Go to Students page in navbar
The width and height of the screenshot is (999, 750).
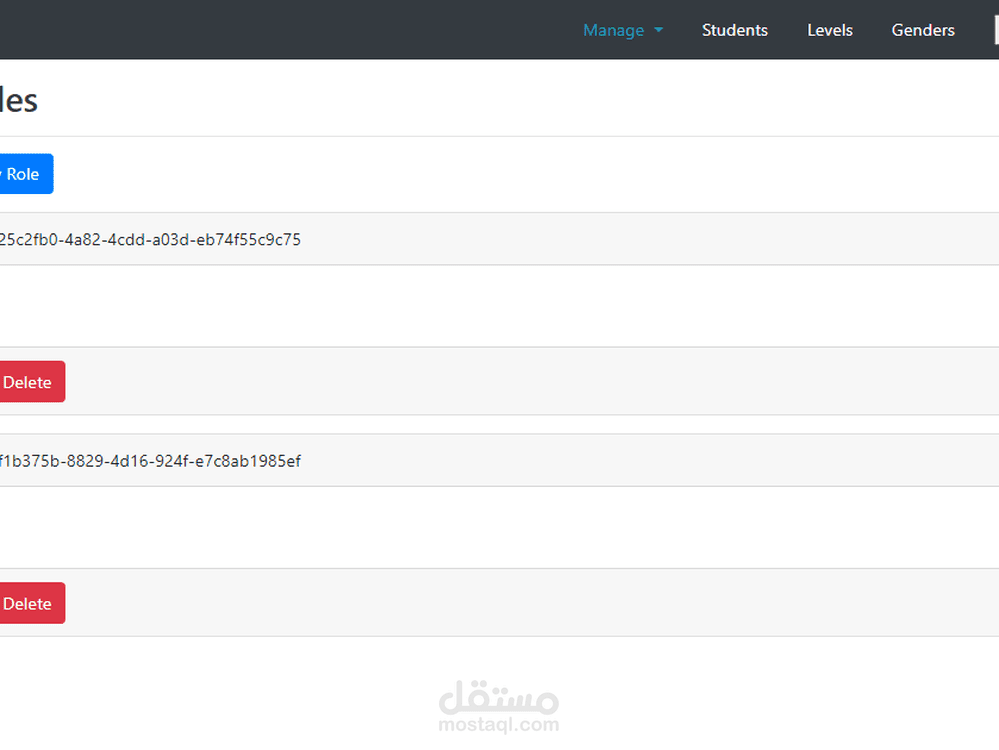(735, 30)
